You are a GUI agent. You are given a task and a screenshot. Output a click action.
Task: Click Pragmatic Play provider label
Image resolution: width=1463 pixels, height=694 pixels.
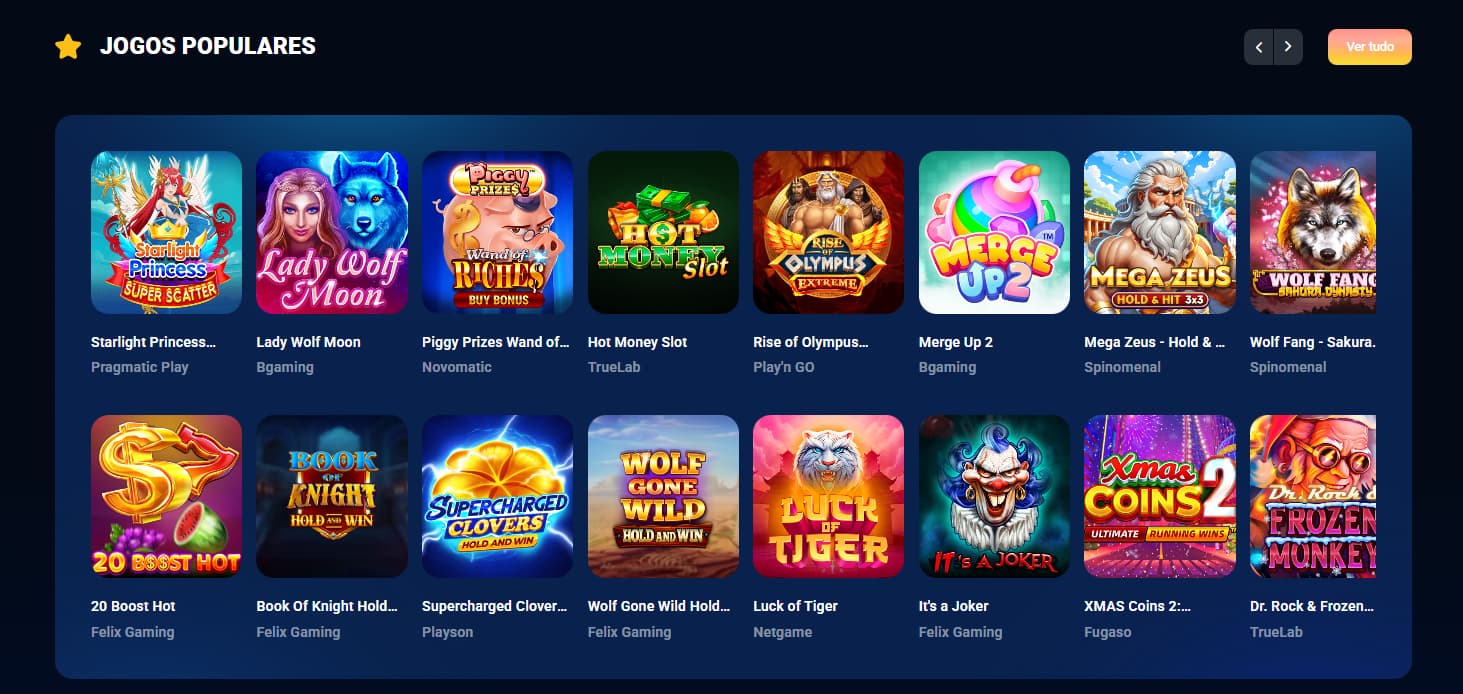(x=140, y=367)
